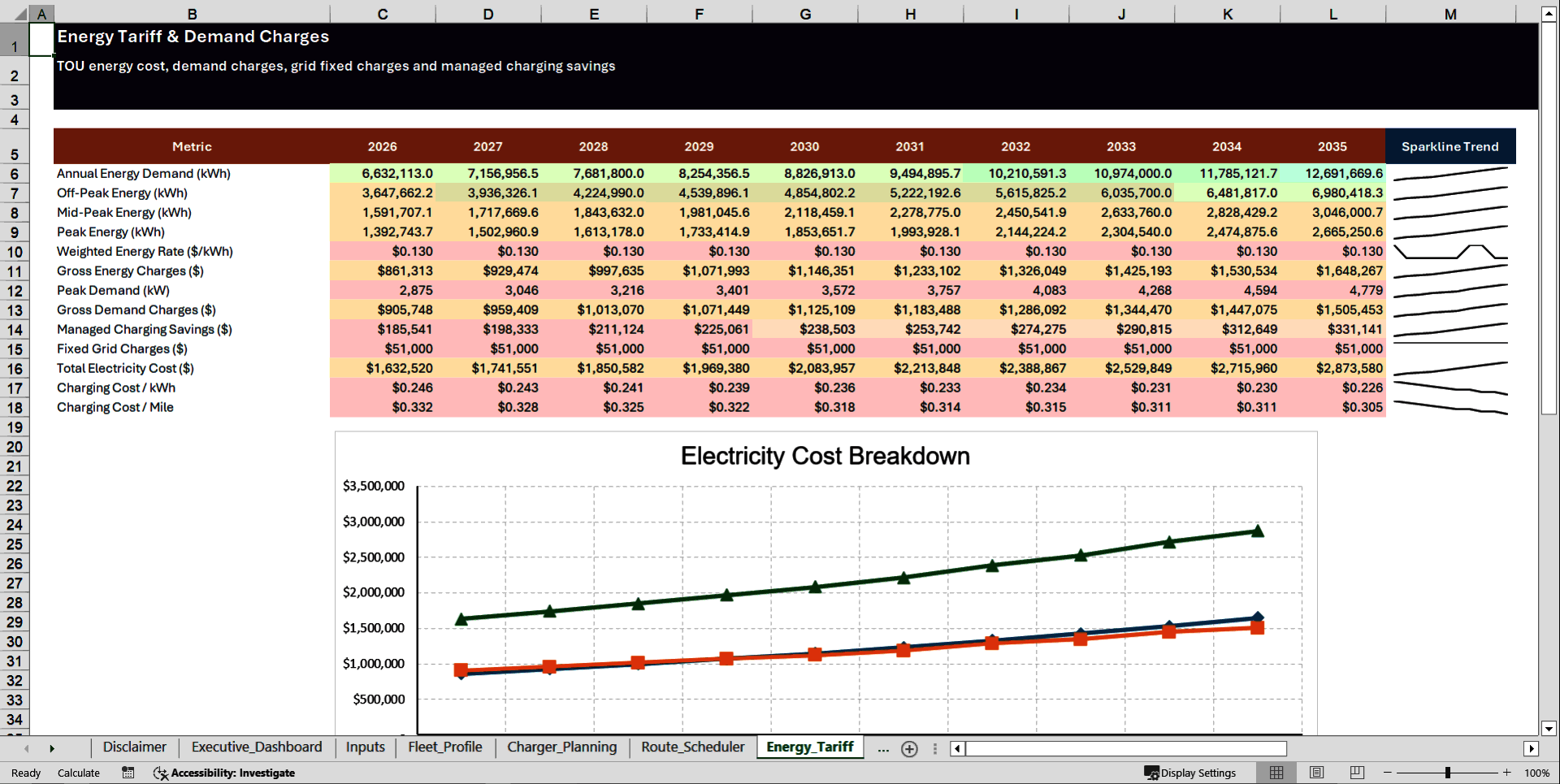Click horizontal scrollbar right arrow
The width and height of the screenshot is (1560, 784).
pos(1532,748)
